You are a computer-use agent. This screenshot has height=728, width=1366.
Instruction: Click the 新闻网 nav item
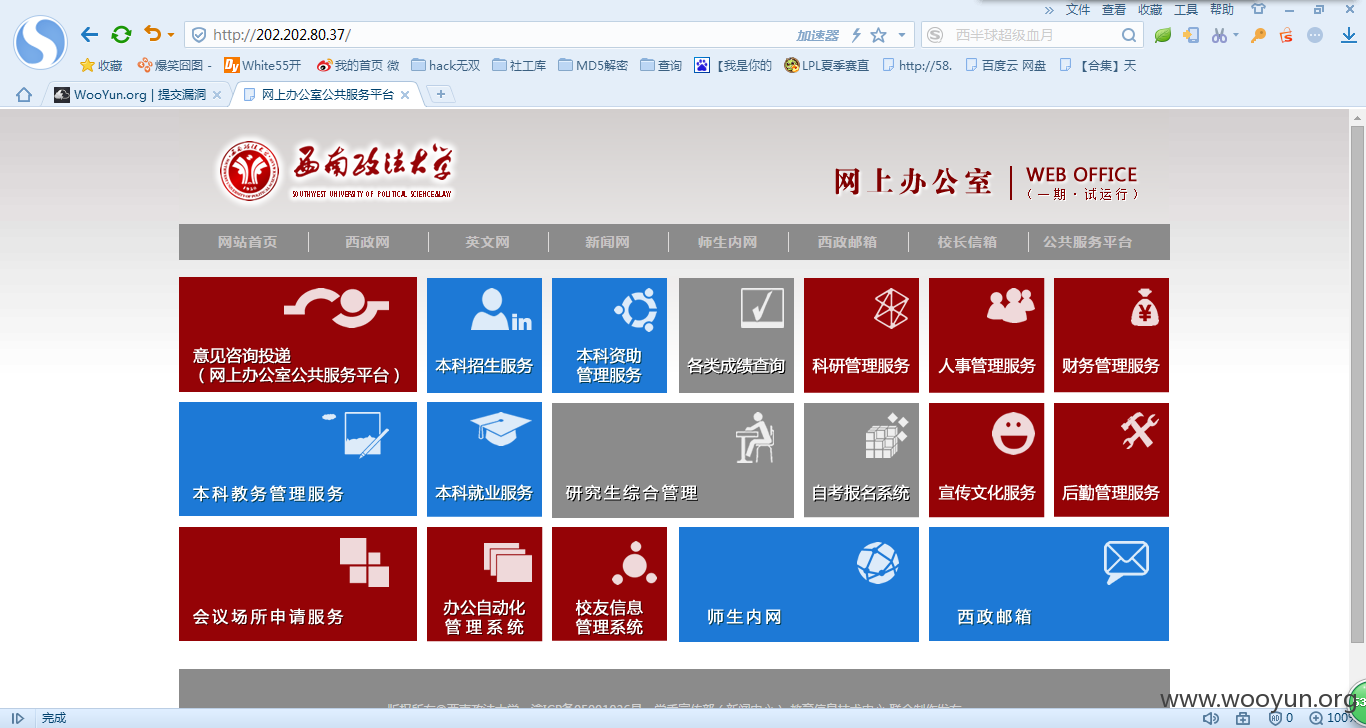(x=607, y=242)
